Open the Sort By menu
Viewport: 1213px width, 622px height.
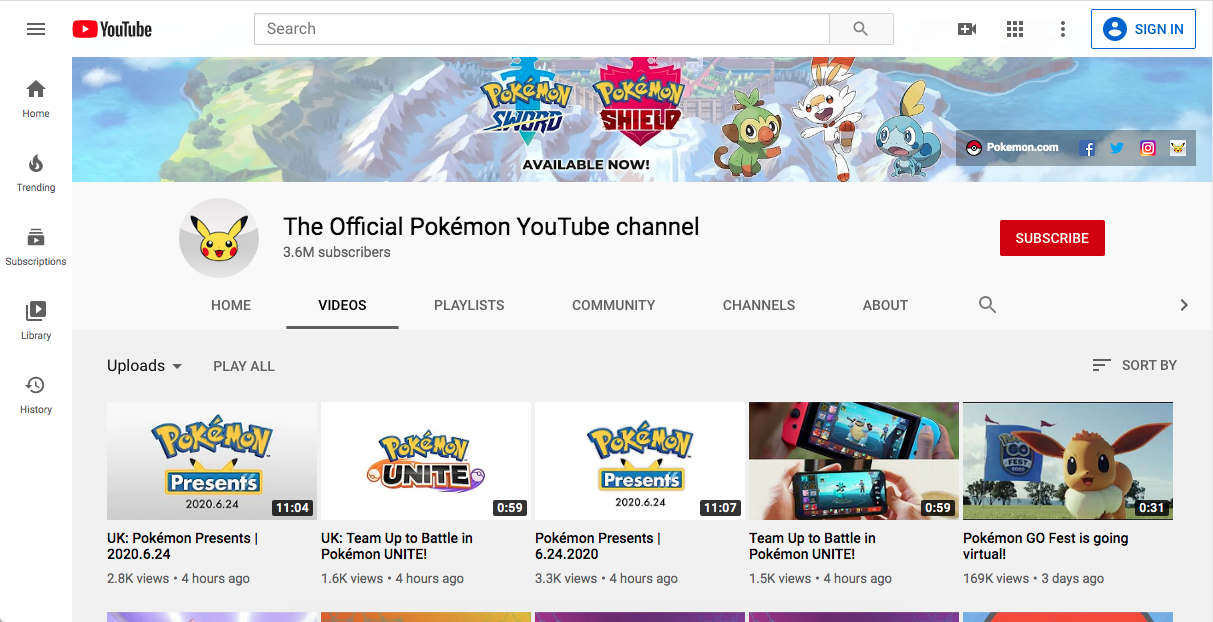[1134, 366]
